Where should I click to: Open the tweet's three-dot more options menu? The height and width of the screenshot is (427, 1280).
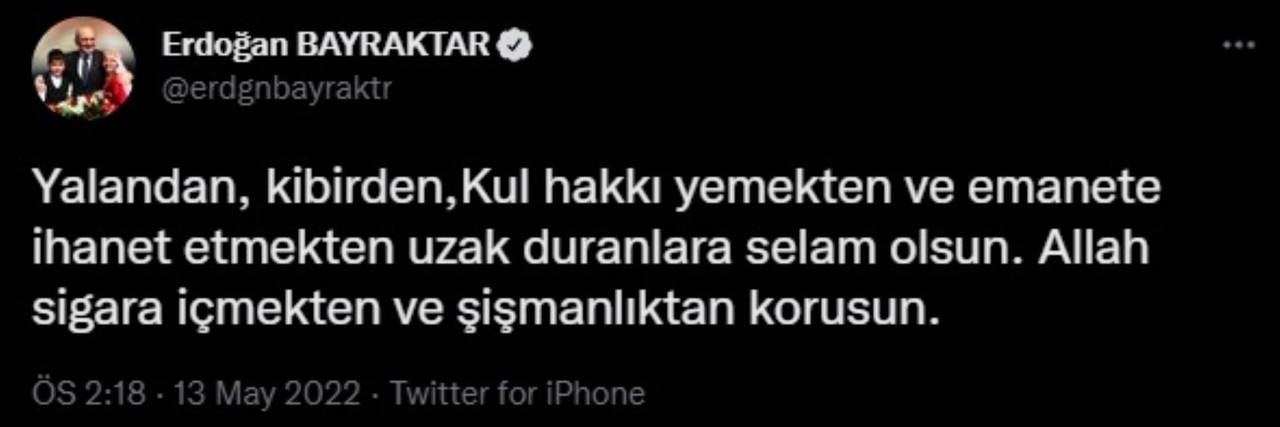[x=1239, y=45]
